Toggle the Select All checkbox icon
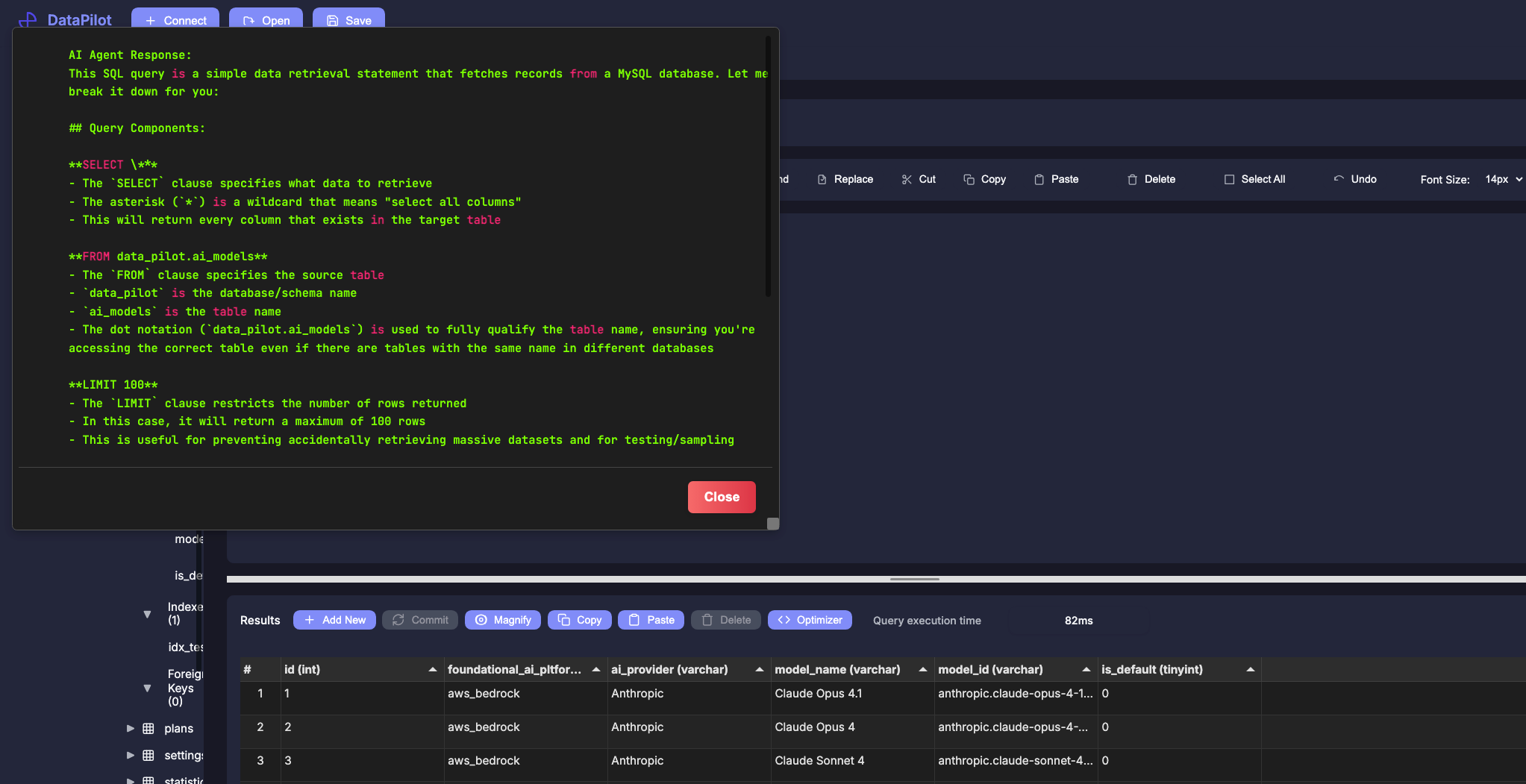Image resolution: width=1526 pixels, height=784 pixels. (x=1229, y=180)
